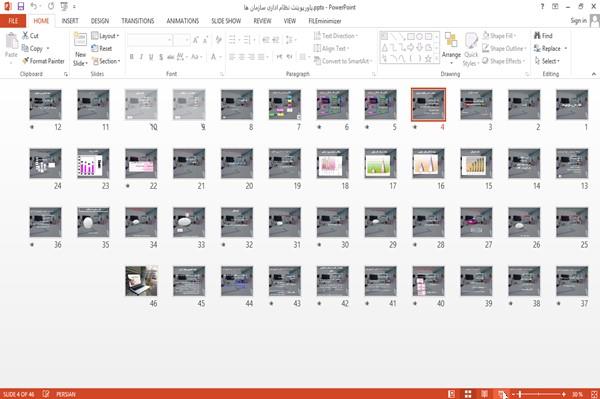
Task: Click Align Text button
Action: pos(331,48)
